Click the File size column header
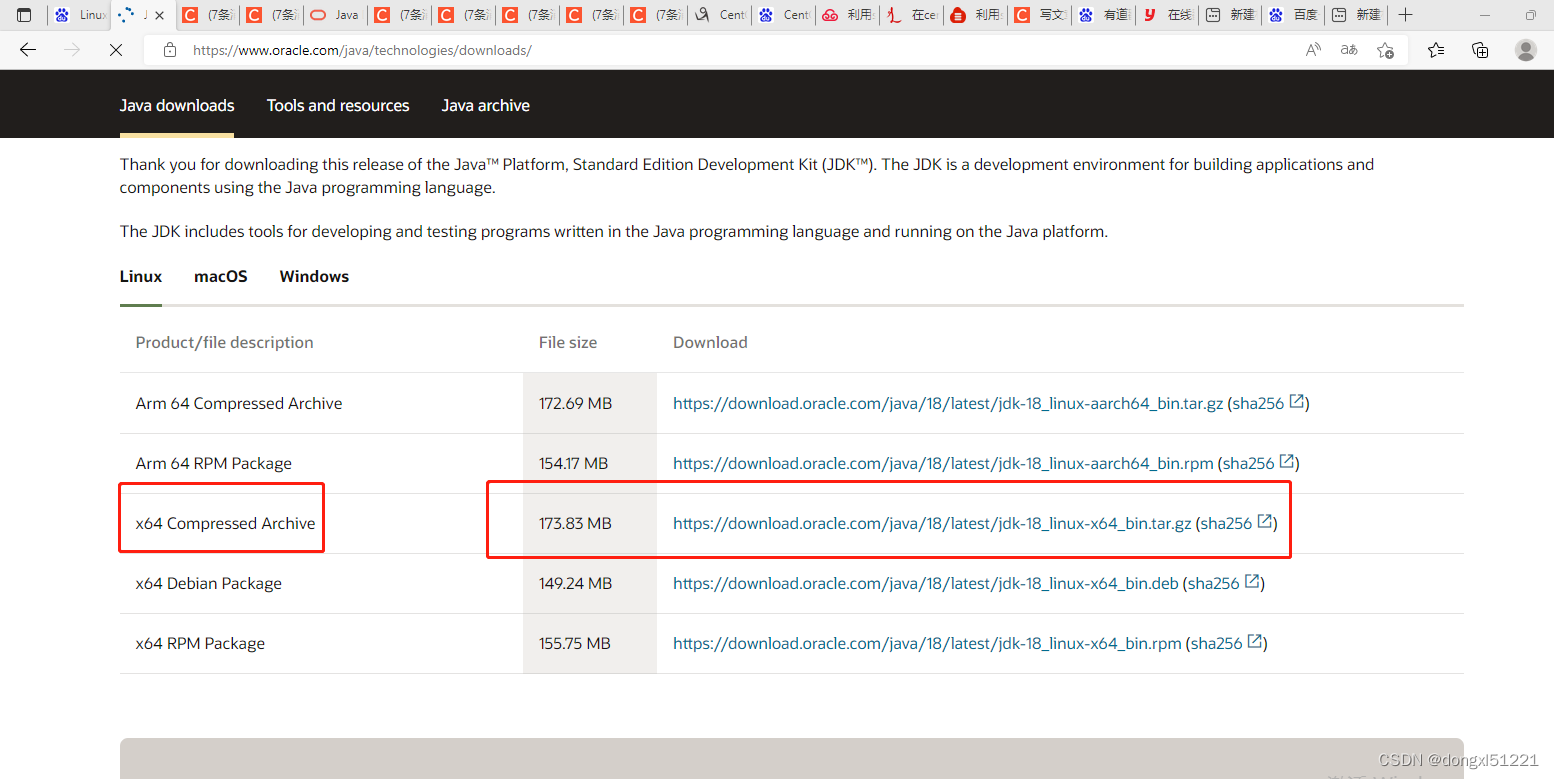The height and width of the screenshot is (779, 1554). (x=568, y=342)
